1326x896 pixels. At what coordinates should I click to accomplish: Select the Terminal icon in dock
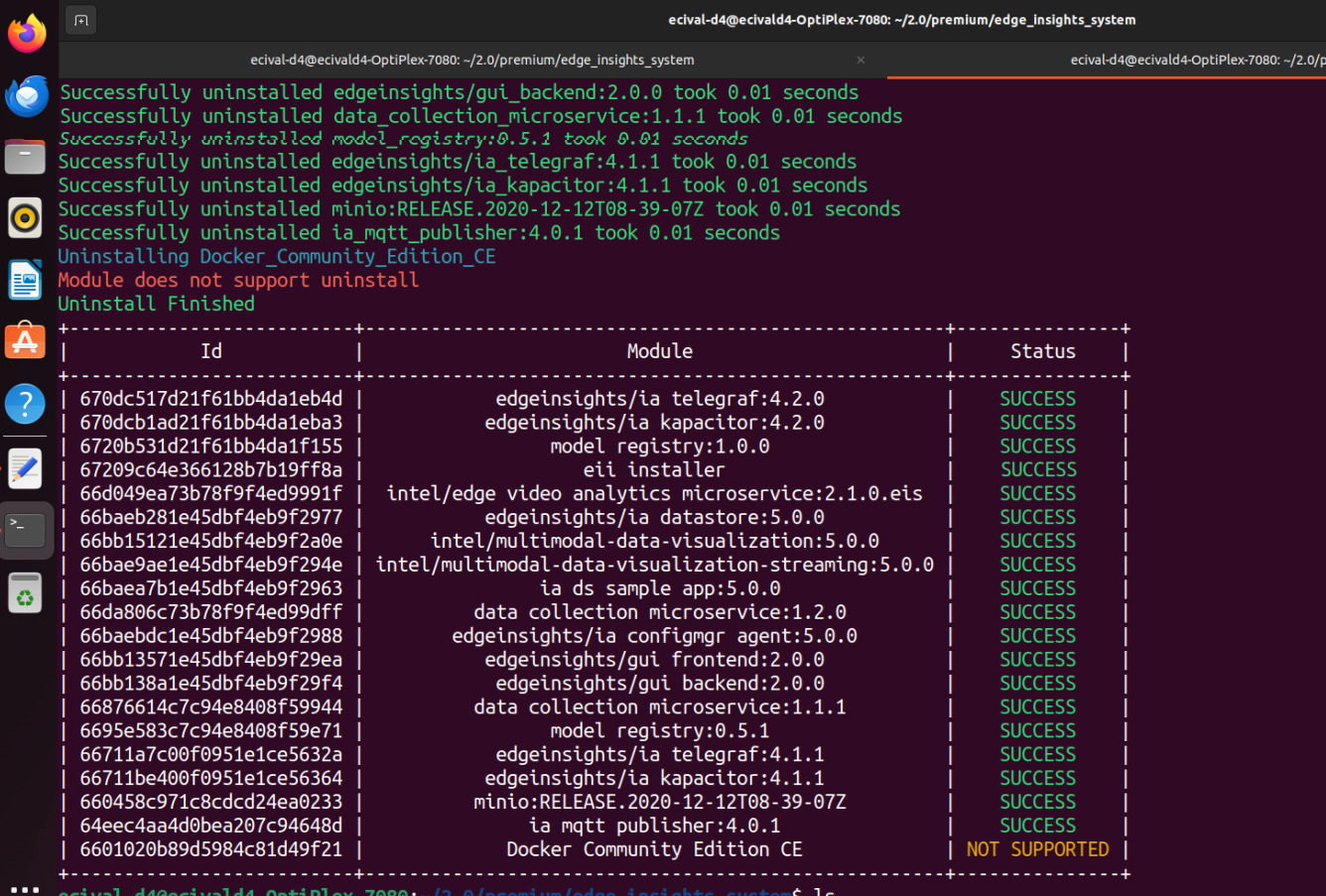pos(26,530)
